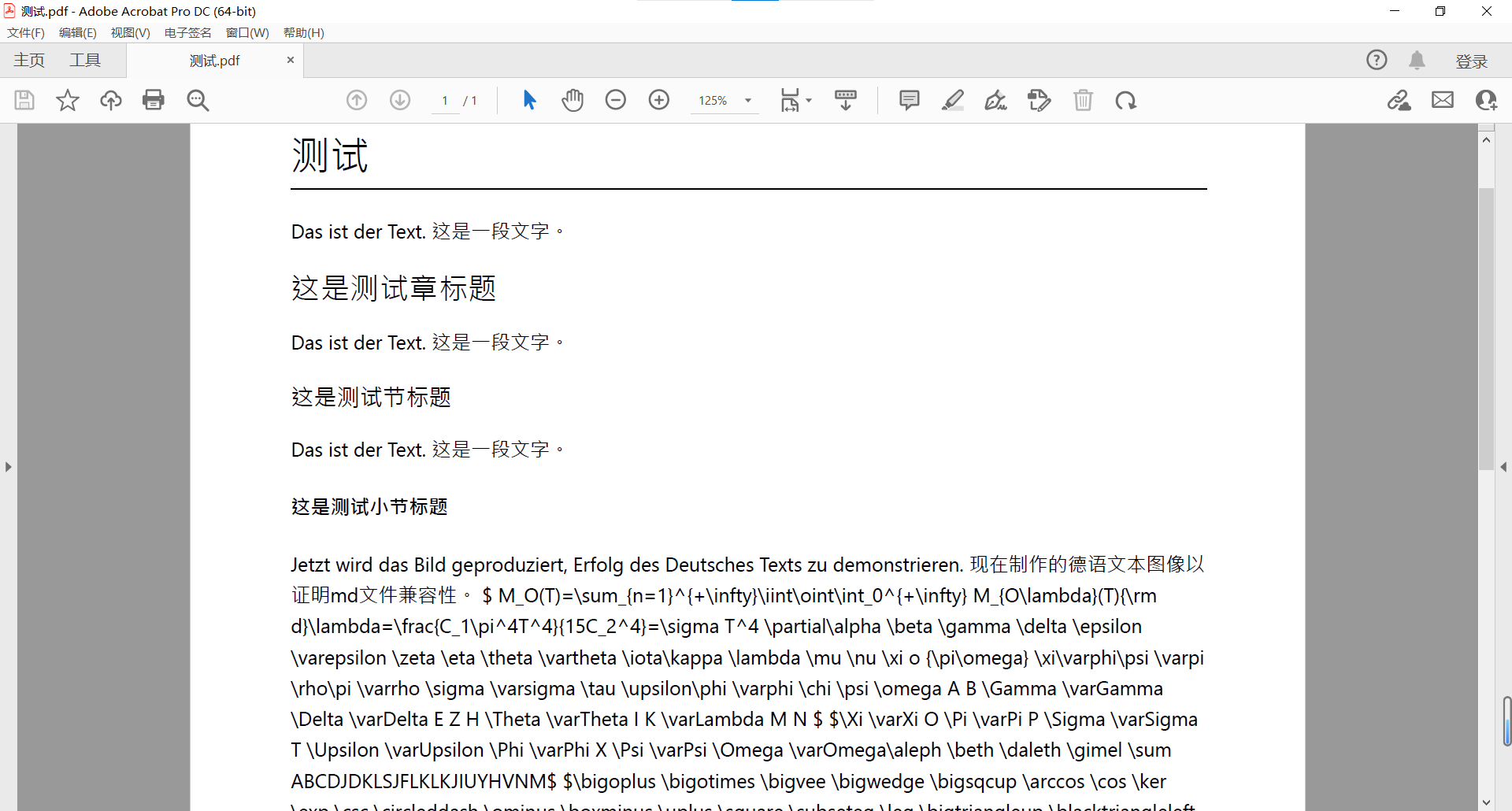This screenshot has width=1512, height=811.
Task: Select the Highlight text tool
Action: [x=953, y=100]
